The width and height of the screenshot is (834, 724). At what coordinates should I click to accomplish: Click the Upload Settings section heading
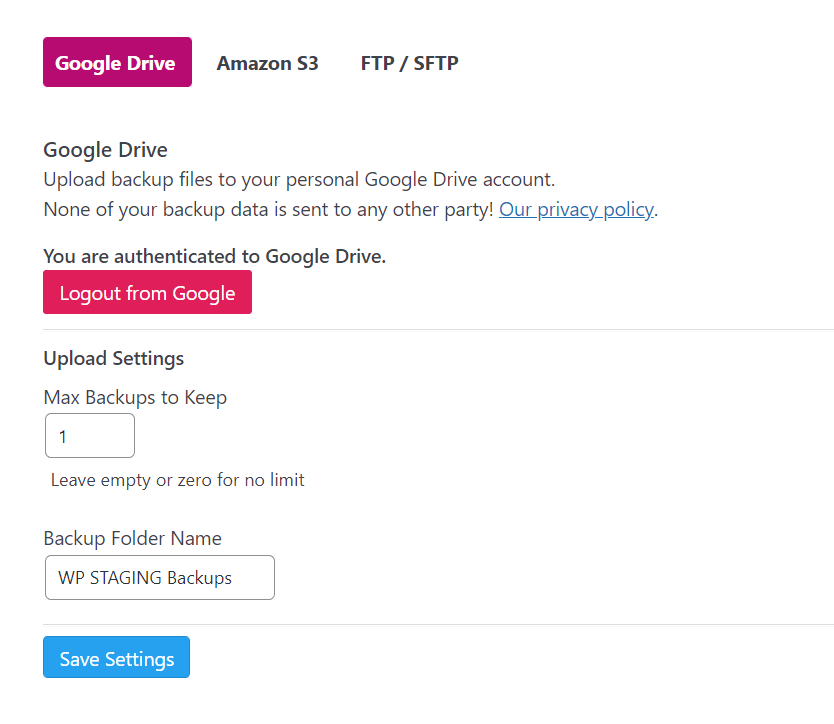tap(113, 359)
